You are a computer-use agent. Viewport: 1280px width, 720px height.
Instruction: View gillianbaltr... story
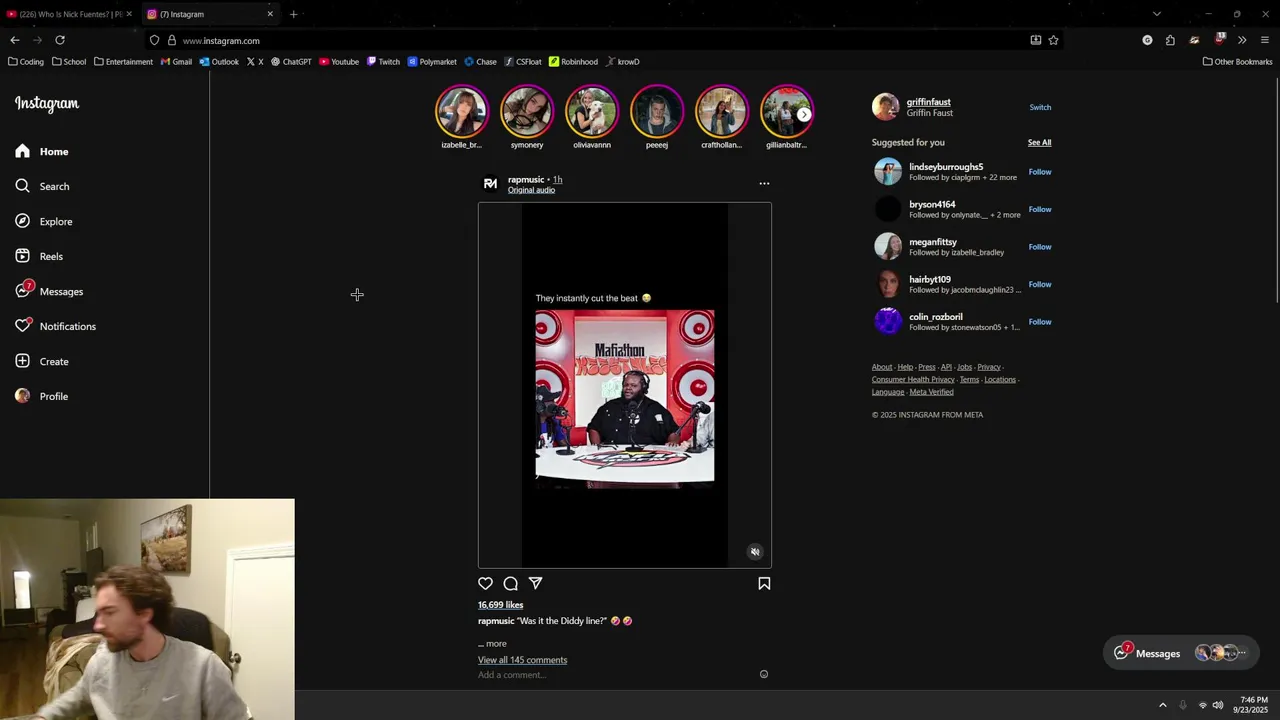tap(787, 118)
